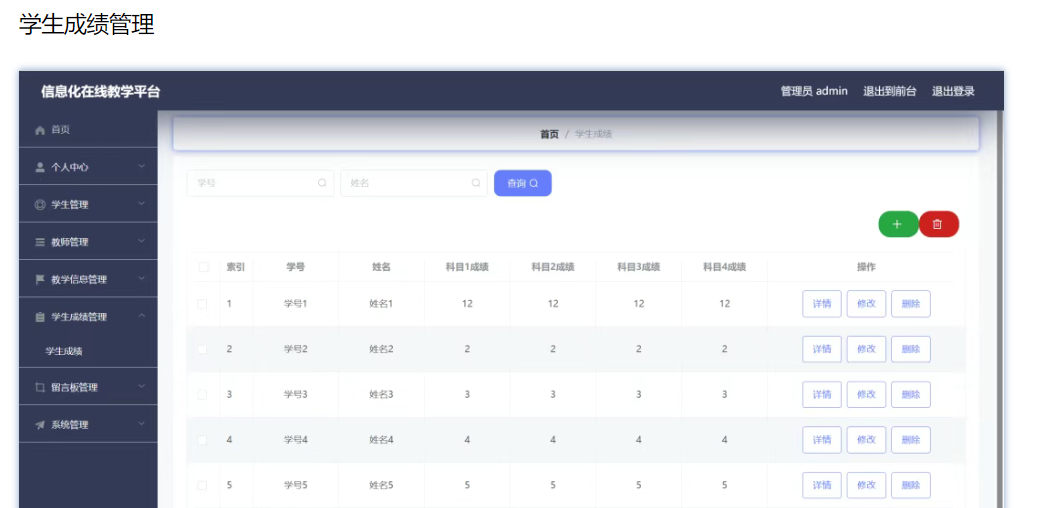Screen dimensions: 1052x508
Task: Click the list icon beside 教师管理
Action: click(x=40, y=242)
